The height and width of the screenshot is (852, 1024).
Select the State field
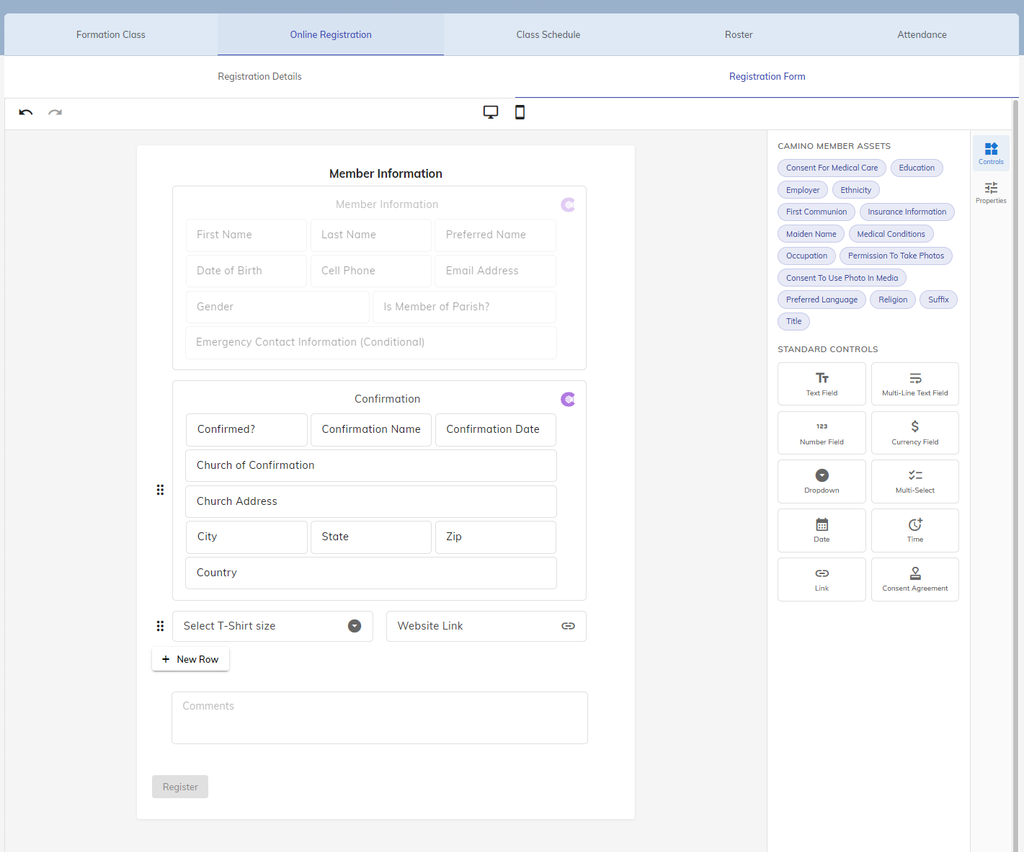pyautogui.click(x=371, y=537)
